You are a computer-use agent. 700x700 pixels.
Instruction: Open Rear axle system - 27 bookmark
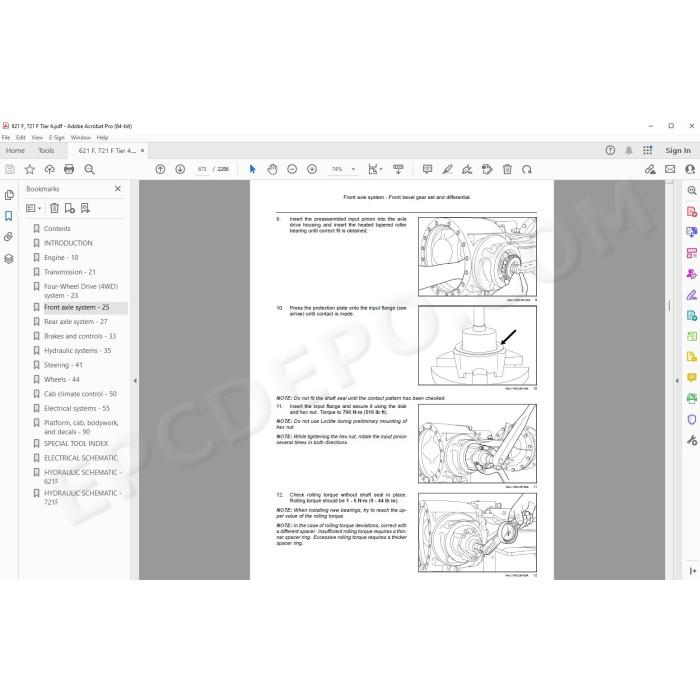[x=75, y=321]
